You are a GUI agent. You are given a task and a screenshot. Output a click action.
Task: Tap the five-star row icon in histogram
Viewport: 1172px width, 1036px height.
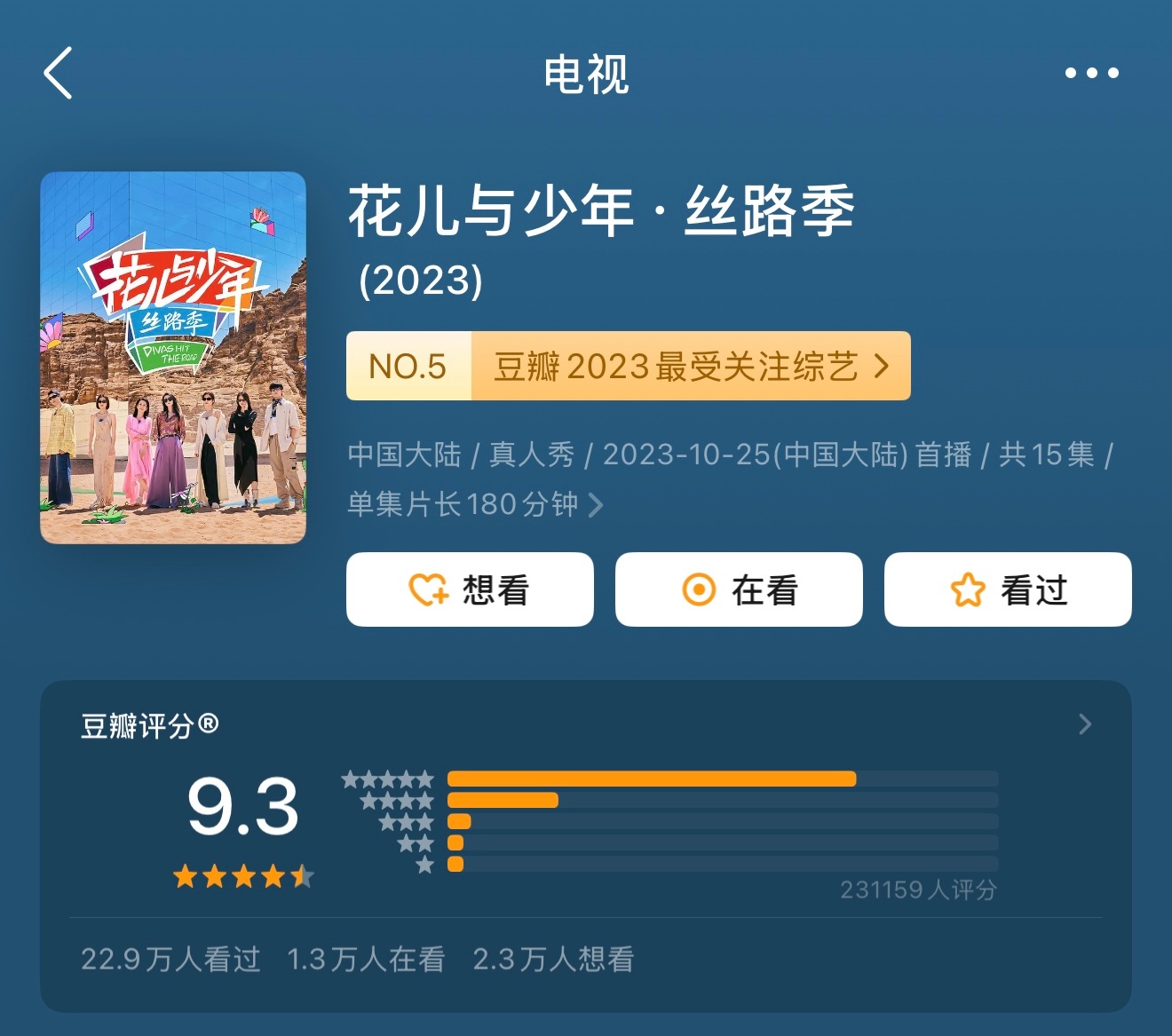point(388,779)
